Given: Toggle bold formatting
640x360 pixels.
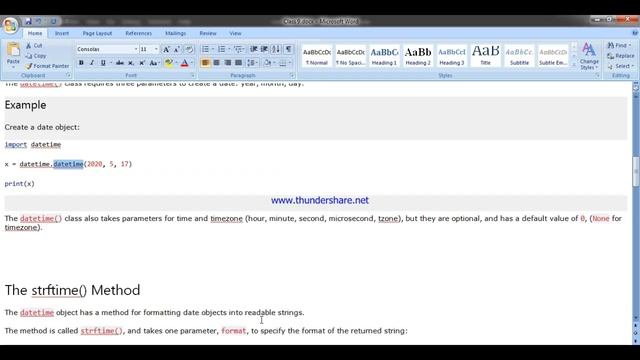Looking at the screenshot, I should point(81,63).
